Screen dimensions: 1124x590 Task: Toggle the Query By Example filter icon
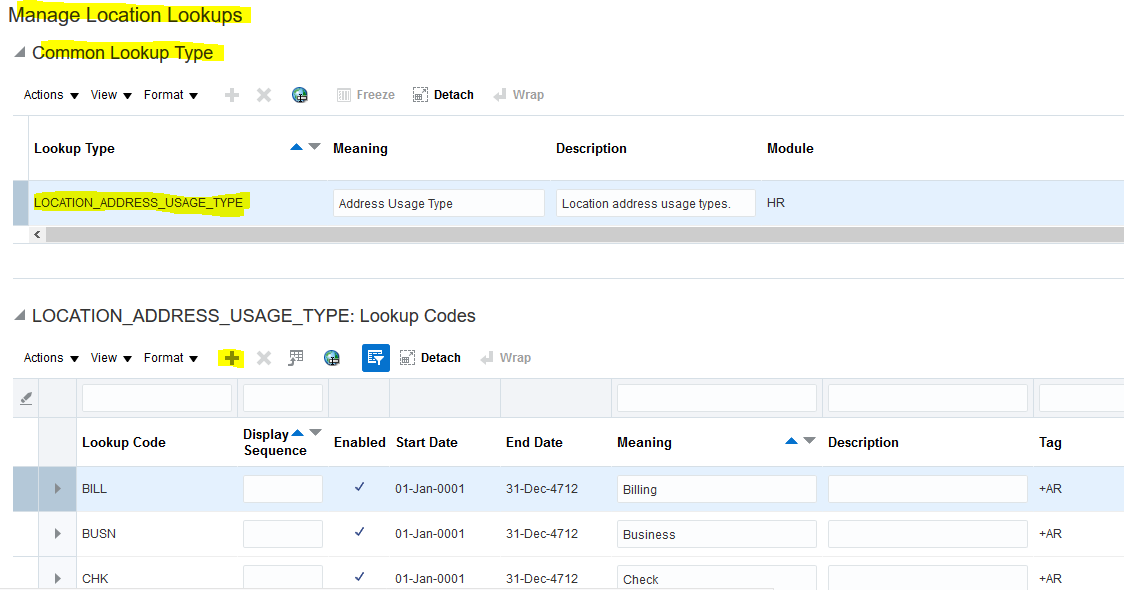click(375, 357)
